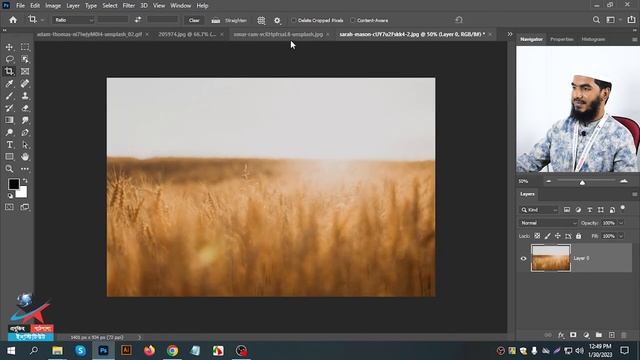Enable Delete Cropped Pixels checkbox
The height and width of the screenshot is (360, 640).
coord(293,20)
